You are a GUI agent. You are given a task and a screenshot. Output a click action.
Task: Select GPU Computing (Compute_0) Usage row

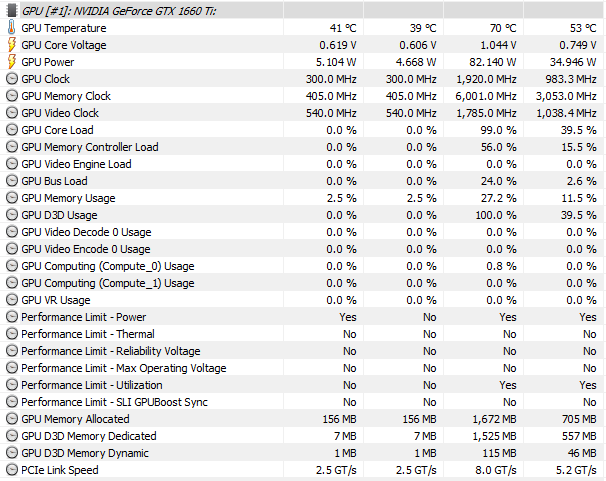303,266
